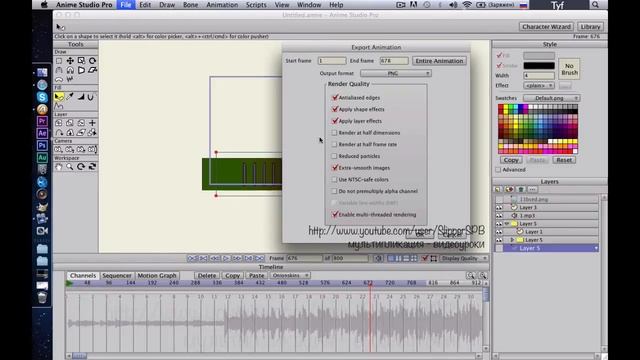
Task: Open the Scripts menu
Action: click(x=256, y=5)
